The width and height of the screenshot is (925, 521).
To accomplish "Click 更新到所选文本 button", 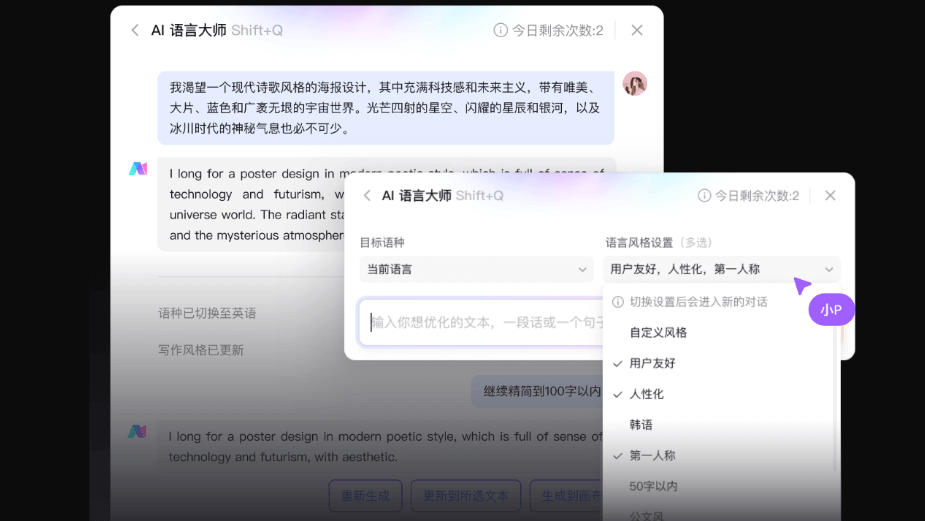I will 465,496.
